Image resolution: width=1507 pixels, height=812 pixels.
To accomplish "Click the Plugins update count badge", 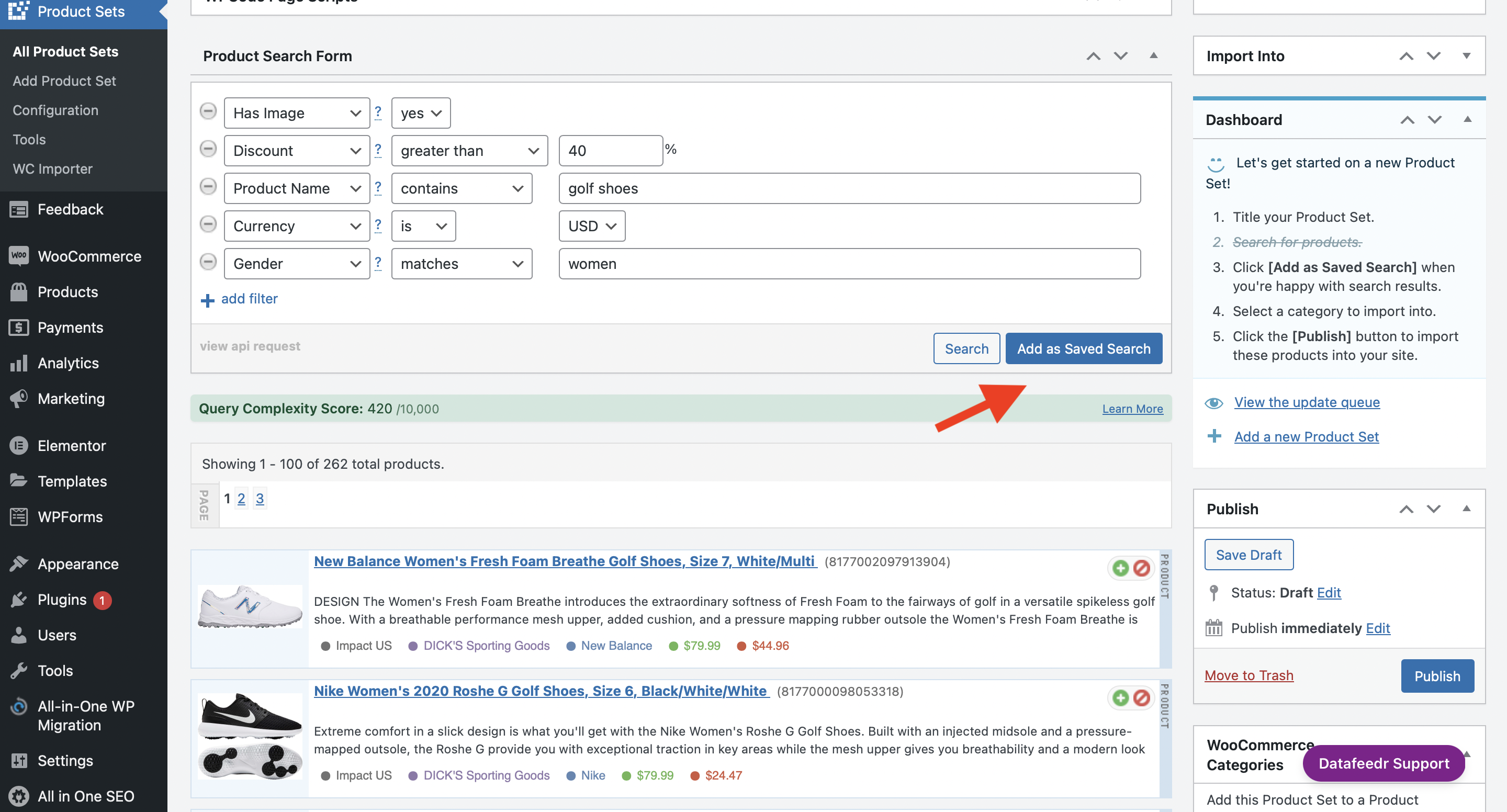I will point(103,600).
